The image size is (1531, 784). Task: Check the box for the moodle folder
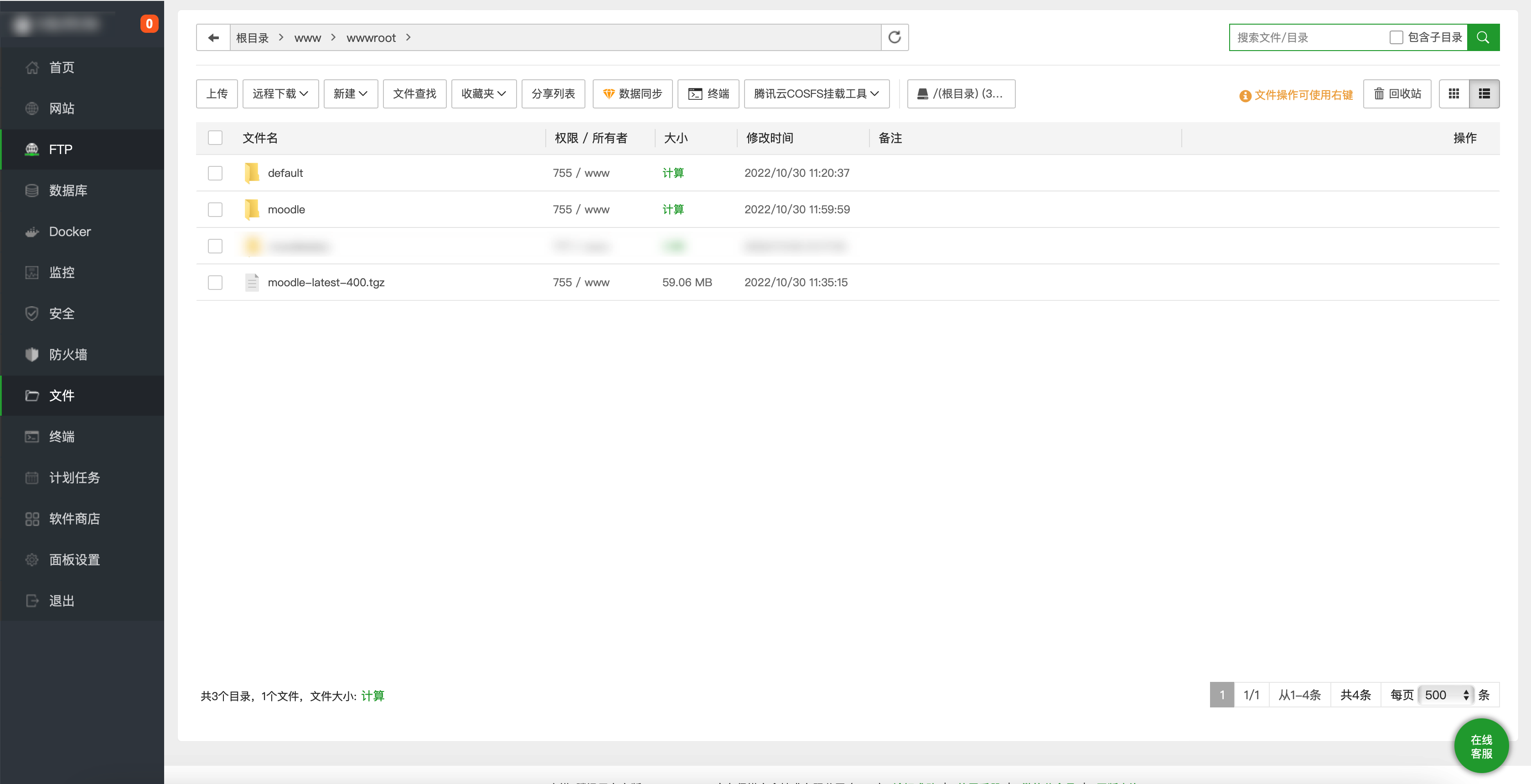tap(215, 210)
